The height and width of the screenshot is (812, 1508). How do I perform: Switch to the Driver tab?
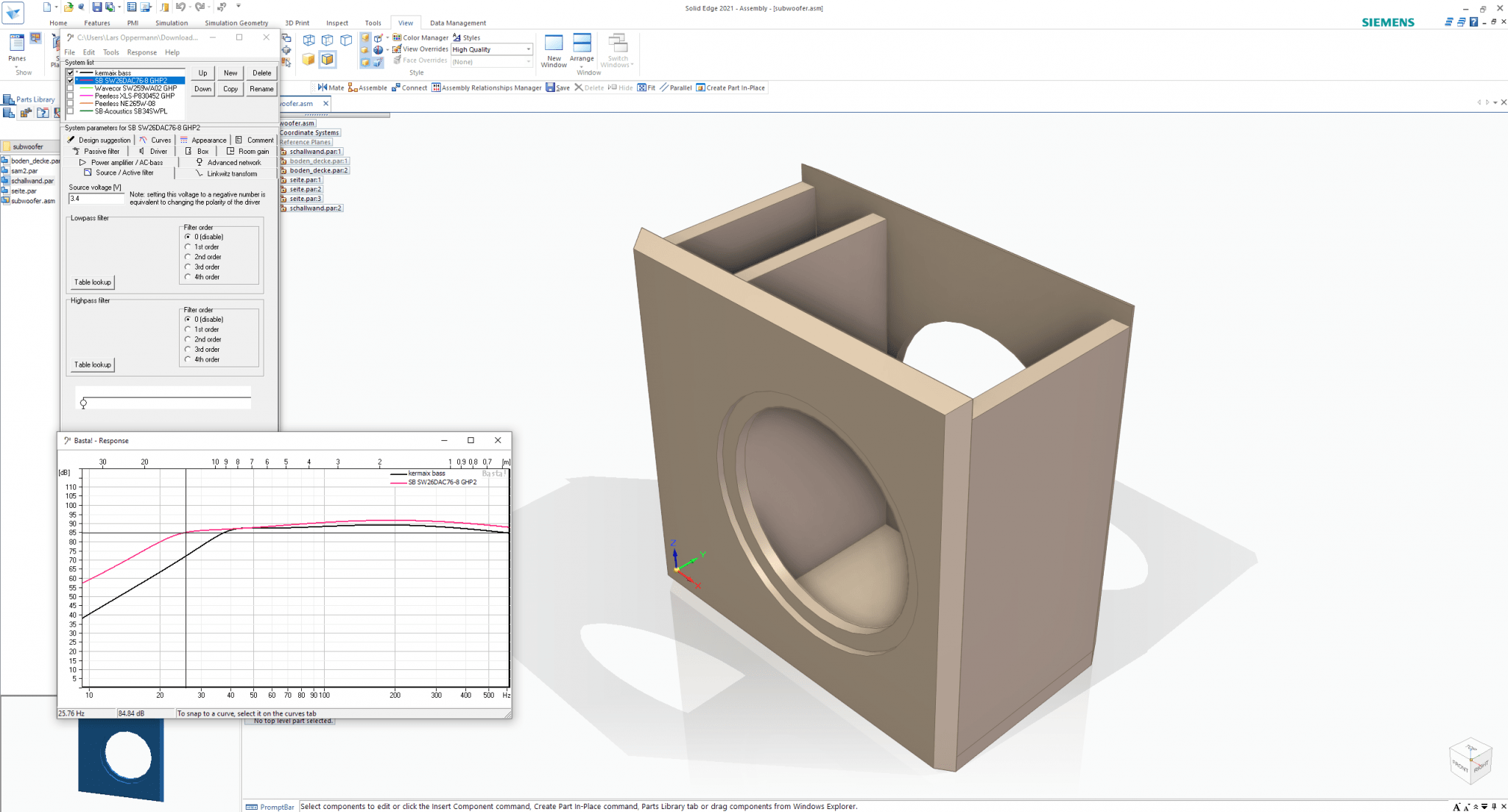tap(152, 152)
